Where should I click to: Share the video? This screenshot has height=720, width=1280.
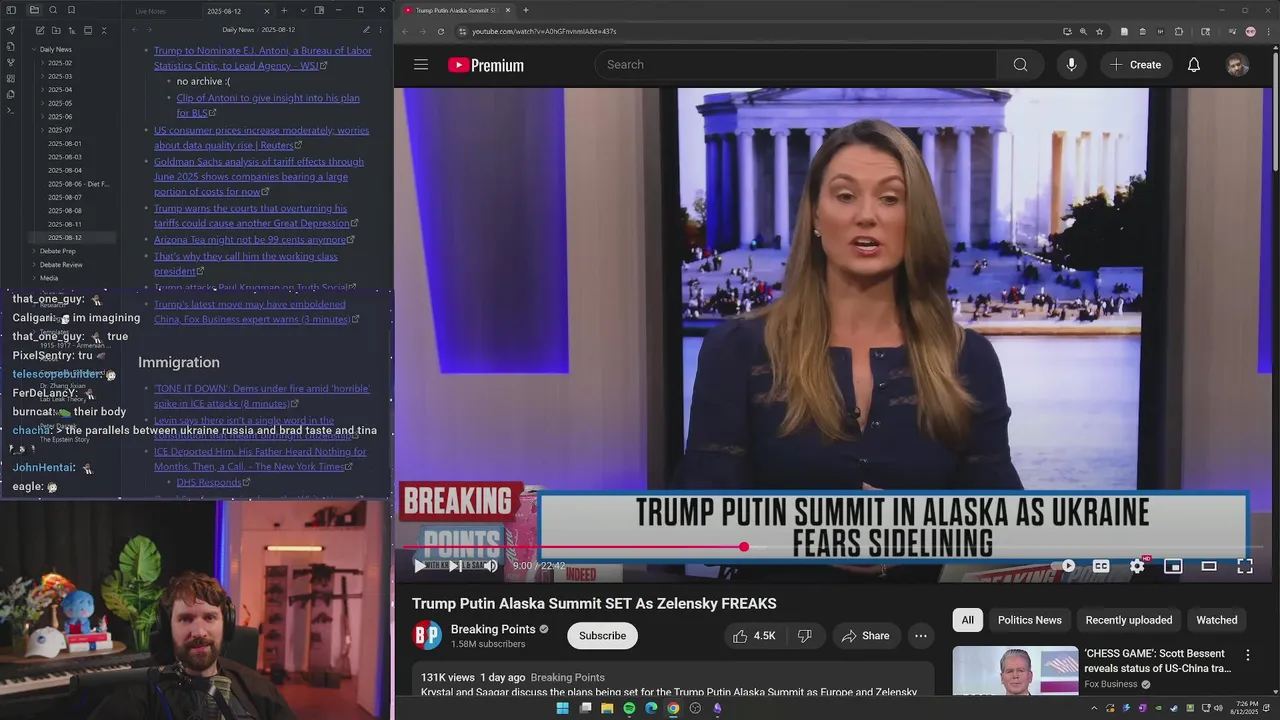click(x=865, y=636)
